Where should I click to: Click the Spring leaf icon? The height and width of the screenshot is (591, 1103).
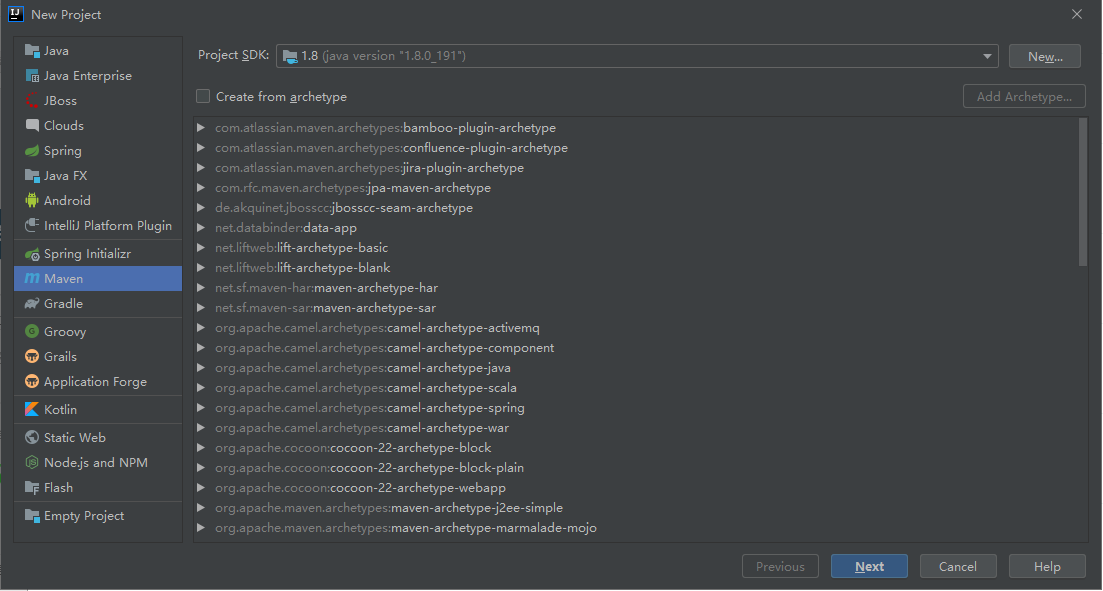(x=32, y=151)
